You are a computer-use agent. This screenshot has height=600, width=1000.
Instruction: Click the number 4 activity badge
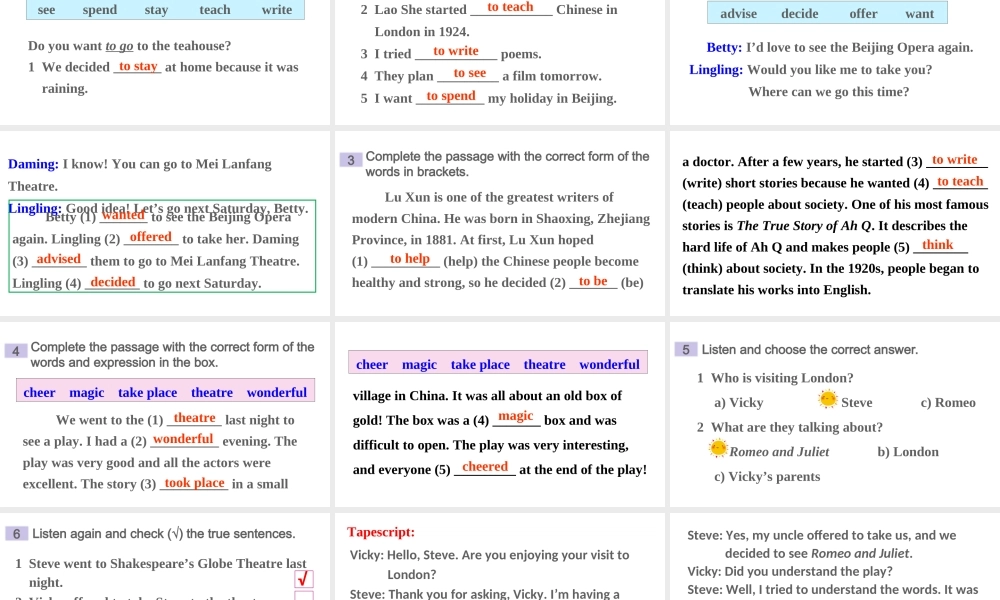pos(15,351)
